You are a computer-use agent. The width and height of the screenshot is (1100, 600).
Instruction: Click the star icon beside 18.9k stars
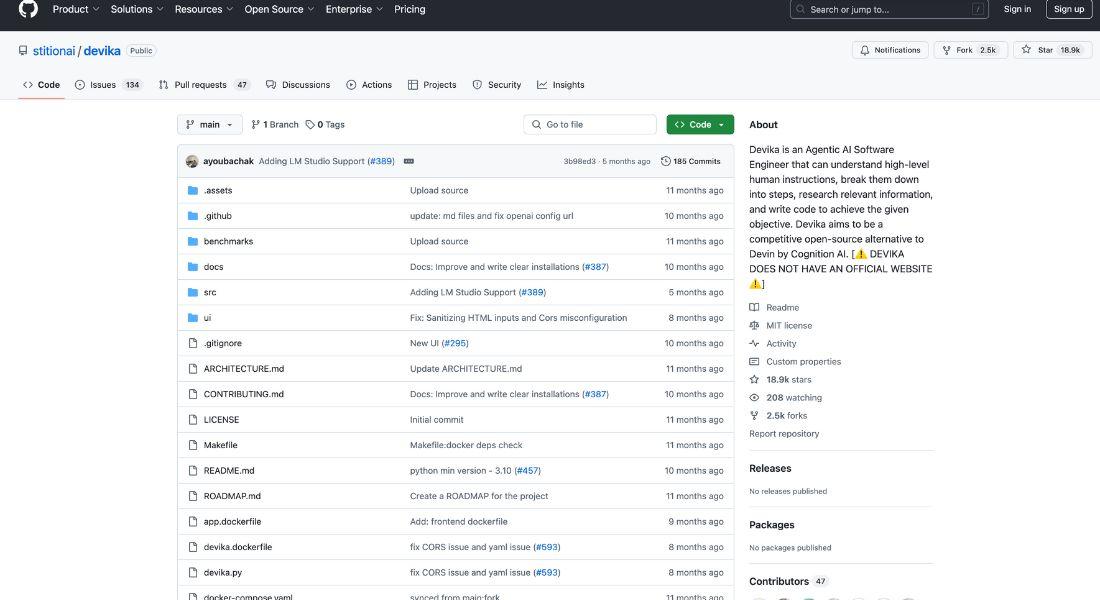(x=754, y=380)
